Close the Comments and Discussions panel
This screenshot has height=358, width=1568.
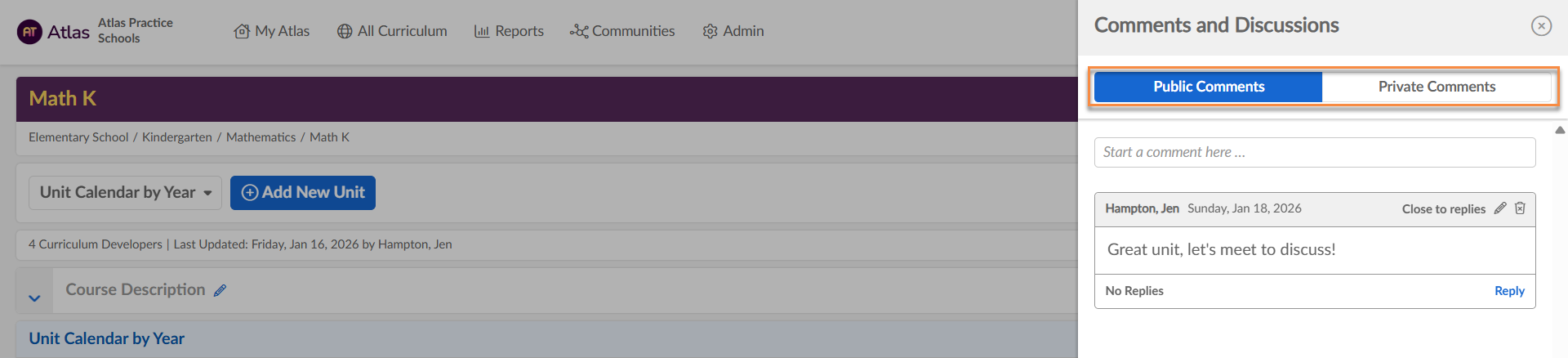(x=1541, y=26)
